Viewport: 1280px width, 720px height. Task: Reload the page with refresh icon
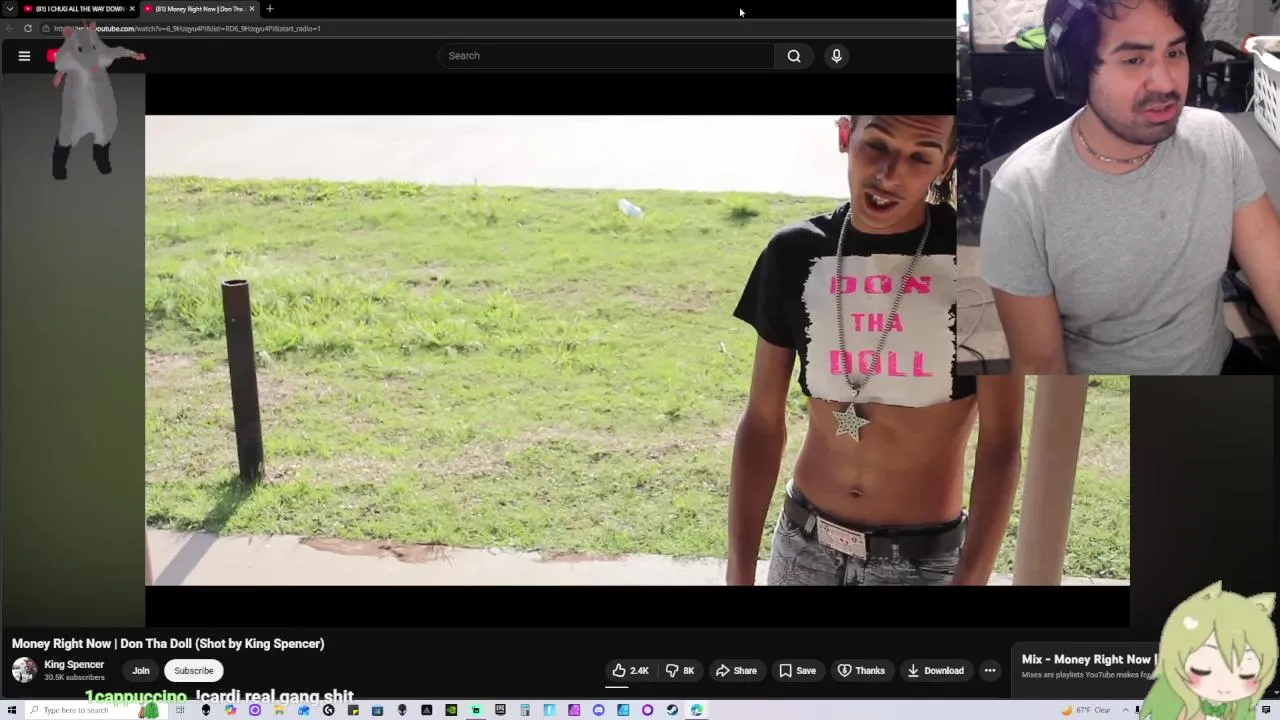click(28, 28)
